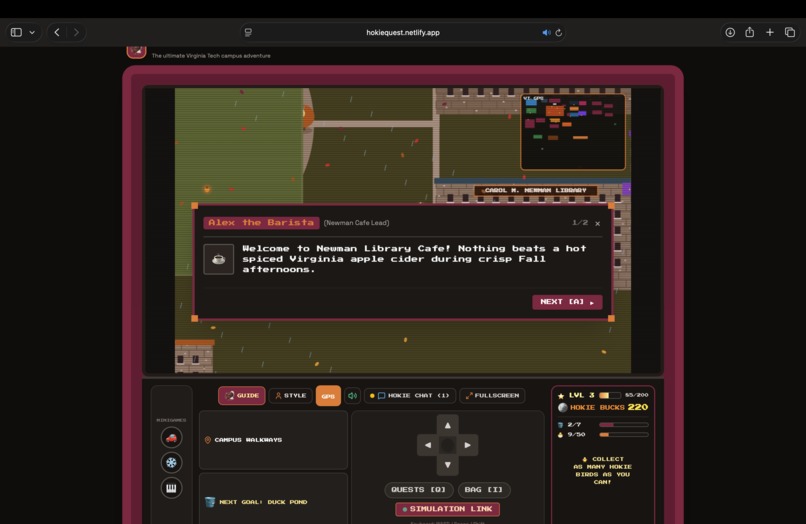Open the snowflake minigame icon
Image resolution: width=806 pixels, height=524 pixels.
tap(171, 463)
